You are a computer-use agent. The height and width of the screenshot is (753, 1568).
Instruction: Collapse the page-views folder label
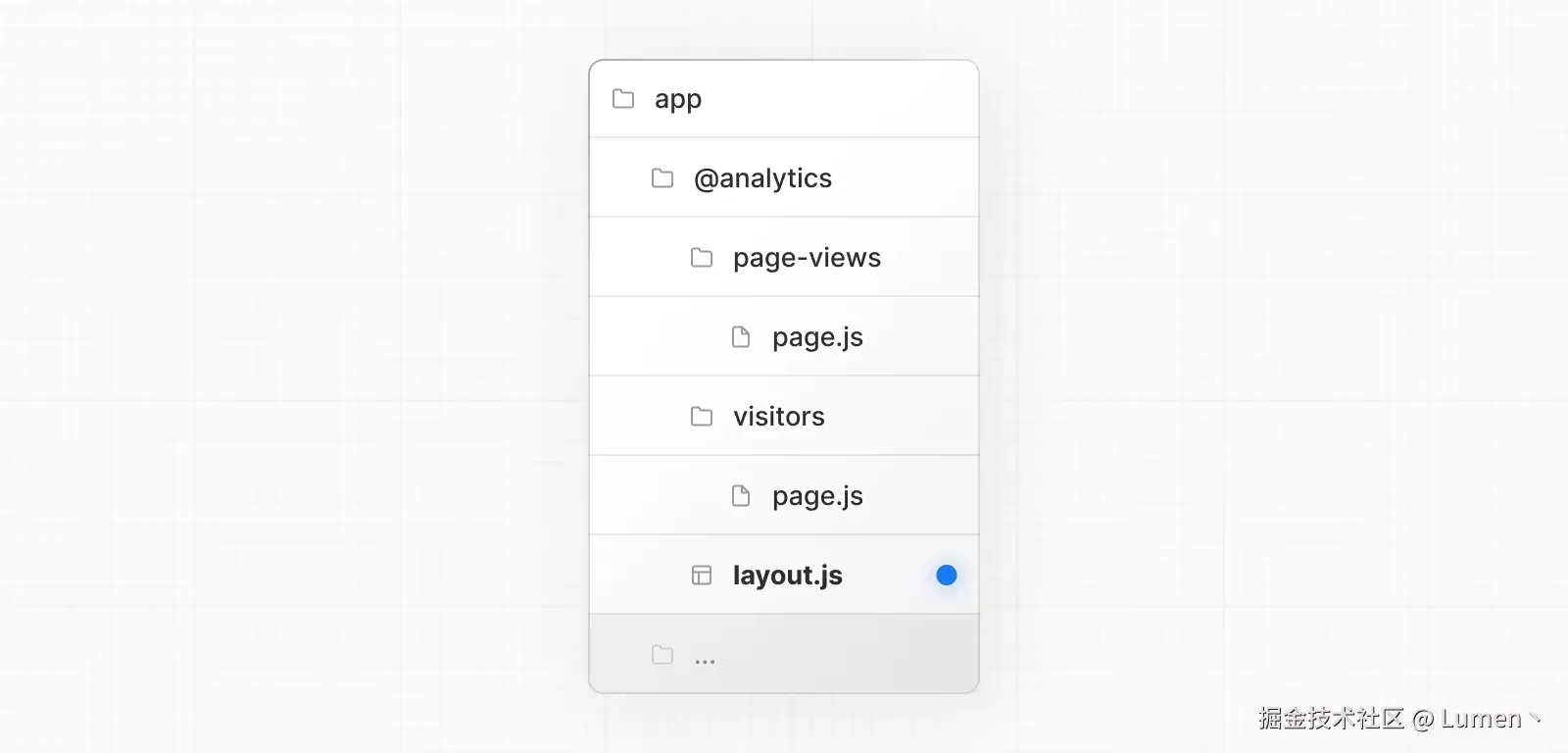click(807, 258)
